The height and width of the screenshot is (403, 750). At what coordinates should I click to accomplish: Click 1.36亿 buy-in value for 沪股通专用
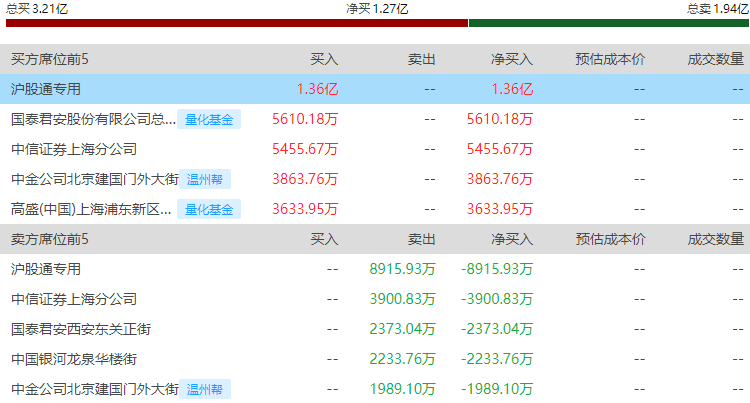click(317, 89)
